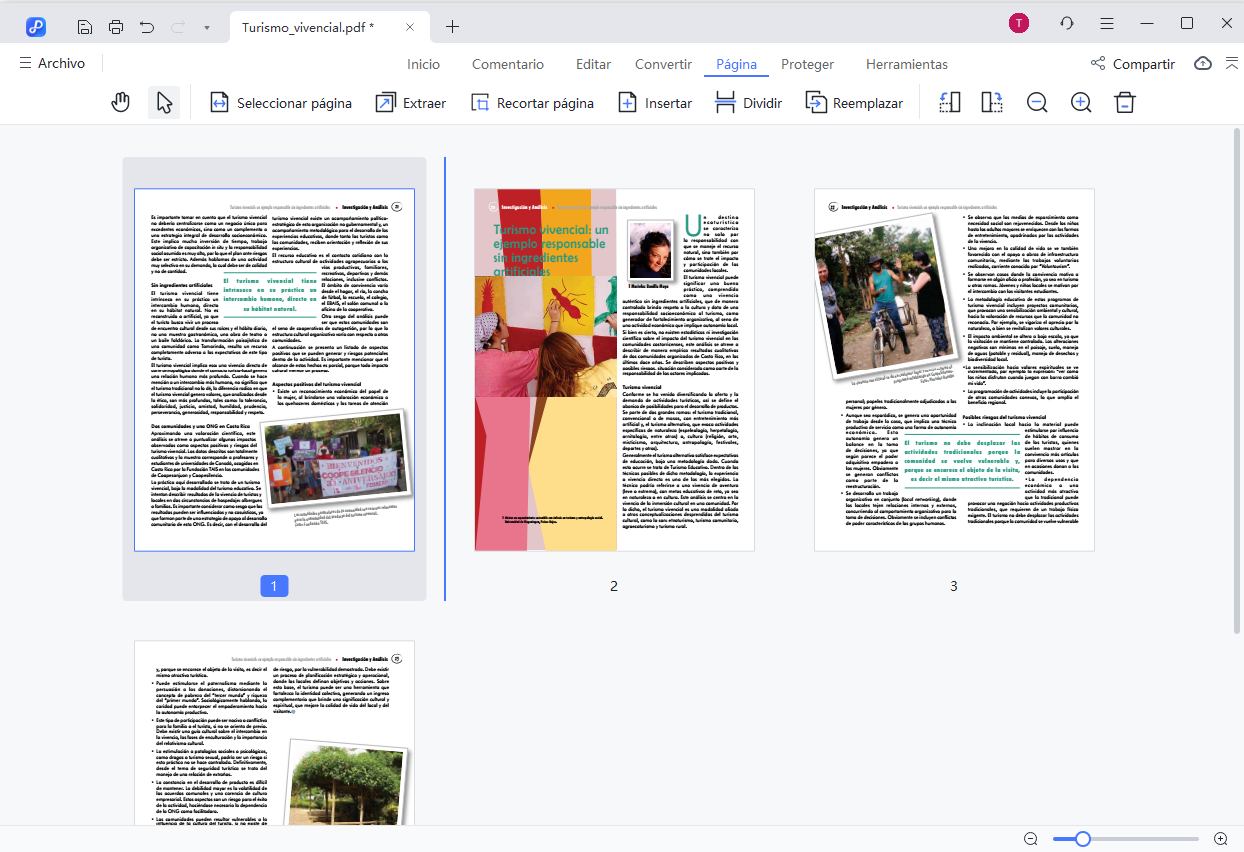This screenshot has width=1244, height=852.
Task: Open the Archivo menu
Action: click(x=52, y=63)
